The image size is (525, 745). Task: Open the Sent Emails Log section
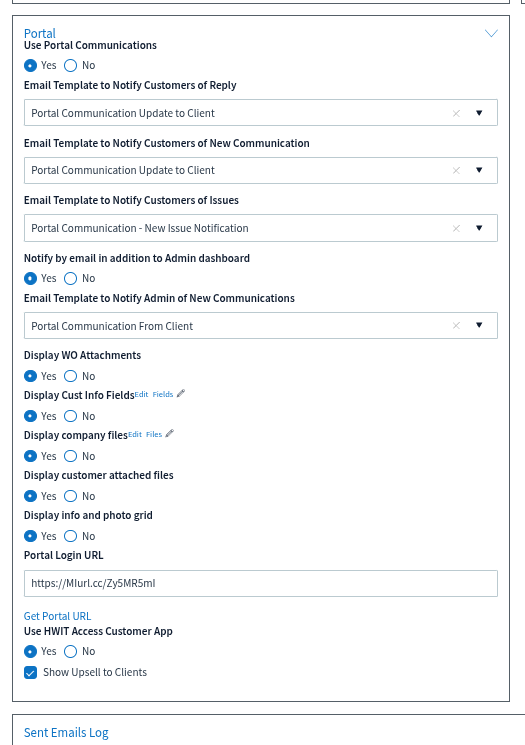[66, 733]
